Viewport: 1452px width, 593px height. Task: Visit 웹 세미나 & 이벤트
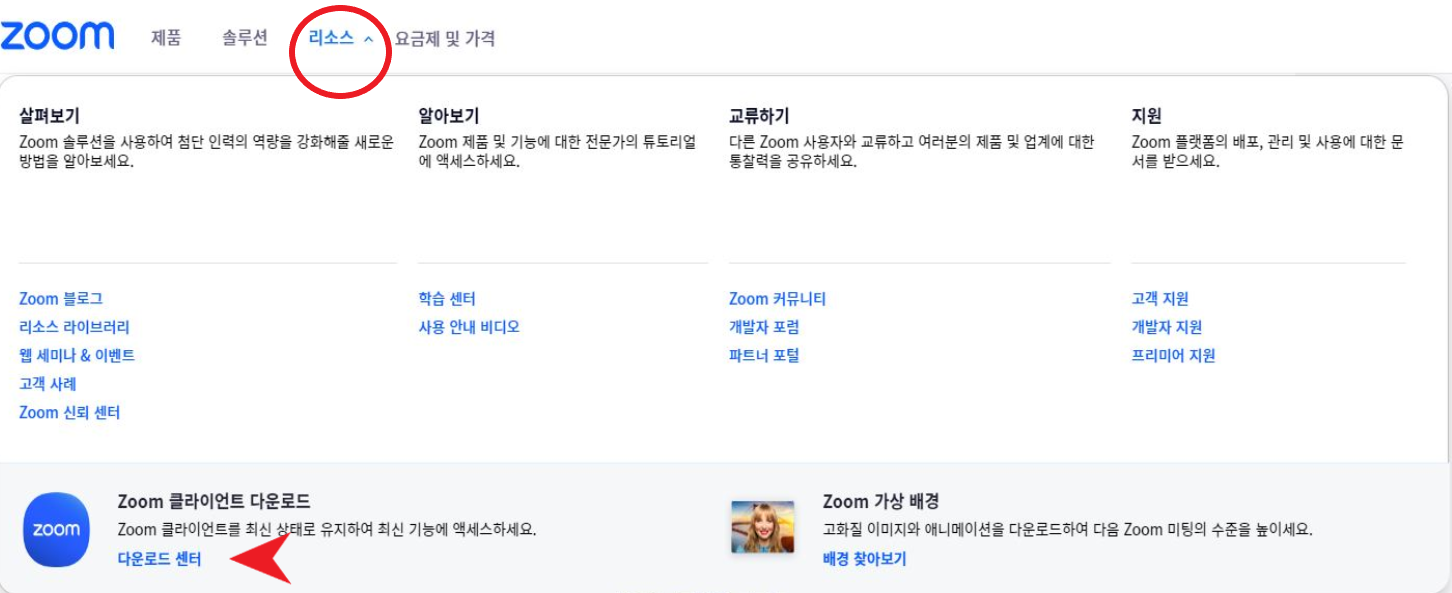point(77,355)
